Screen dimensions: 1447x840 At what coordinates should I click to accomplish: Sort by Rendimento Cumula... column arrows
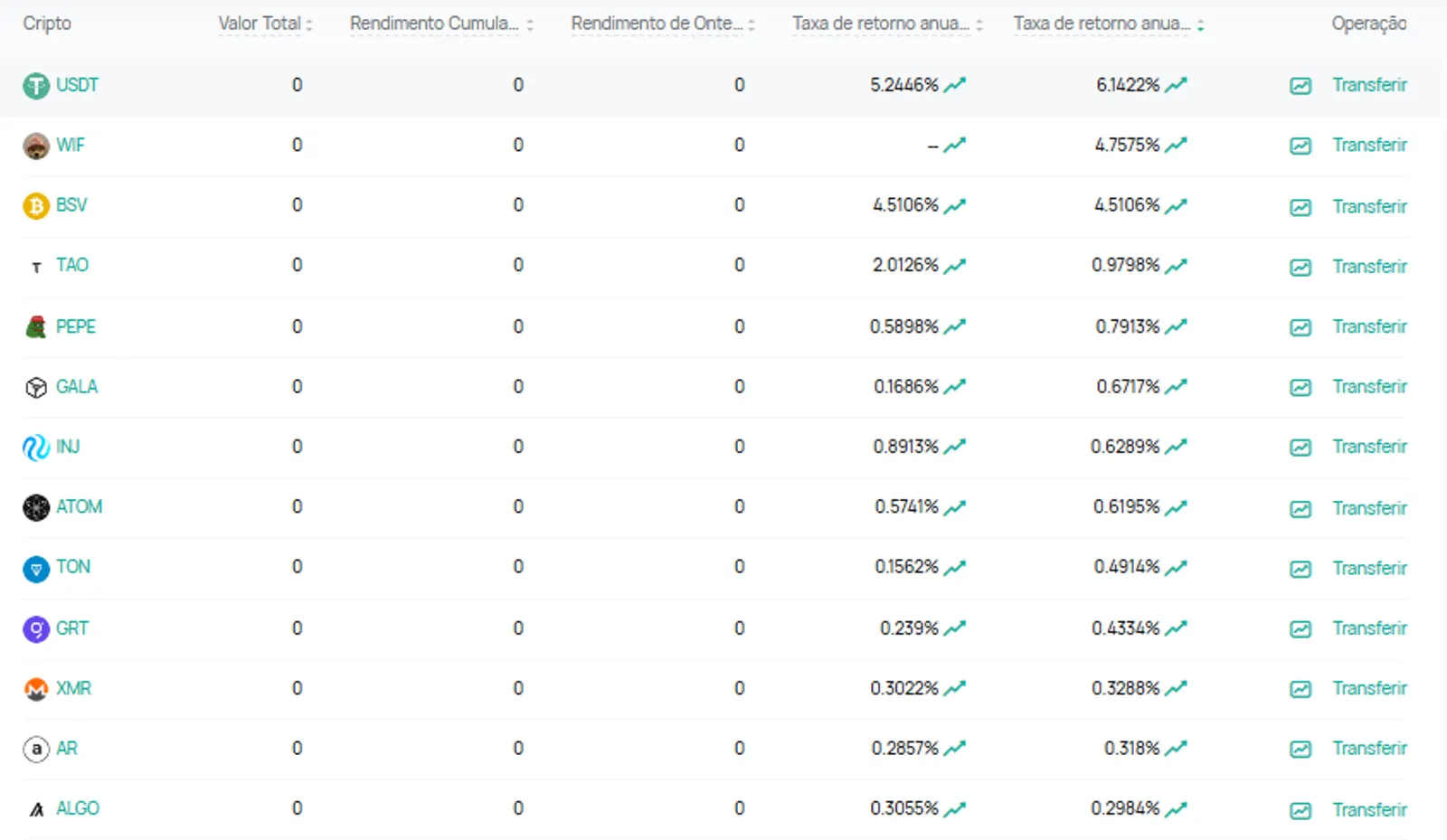530,25
